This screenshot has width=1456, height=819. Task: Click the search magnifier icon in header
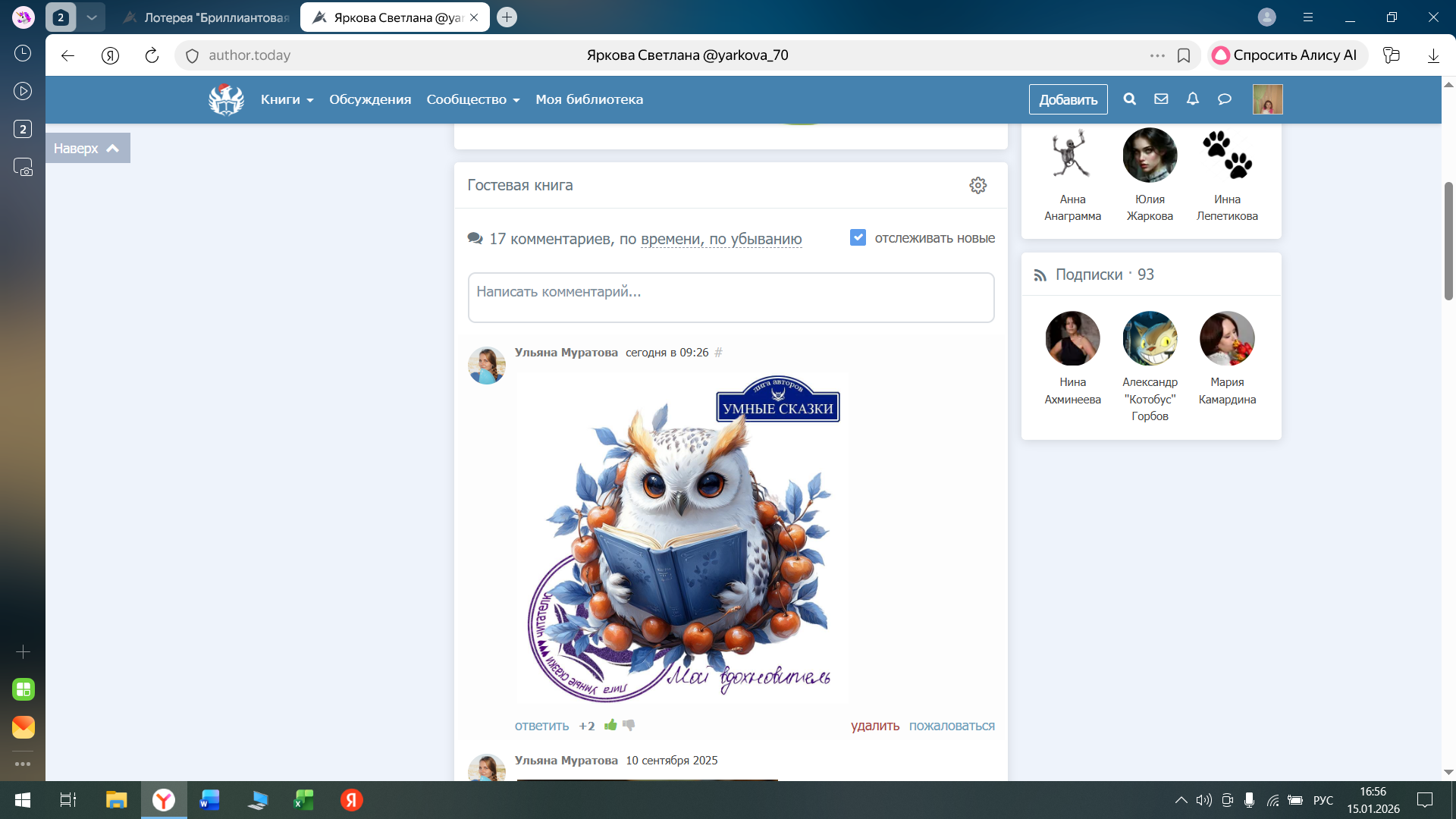tap(1129, 99)
